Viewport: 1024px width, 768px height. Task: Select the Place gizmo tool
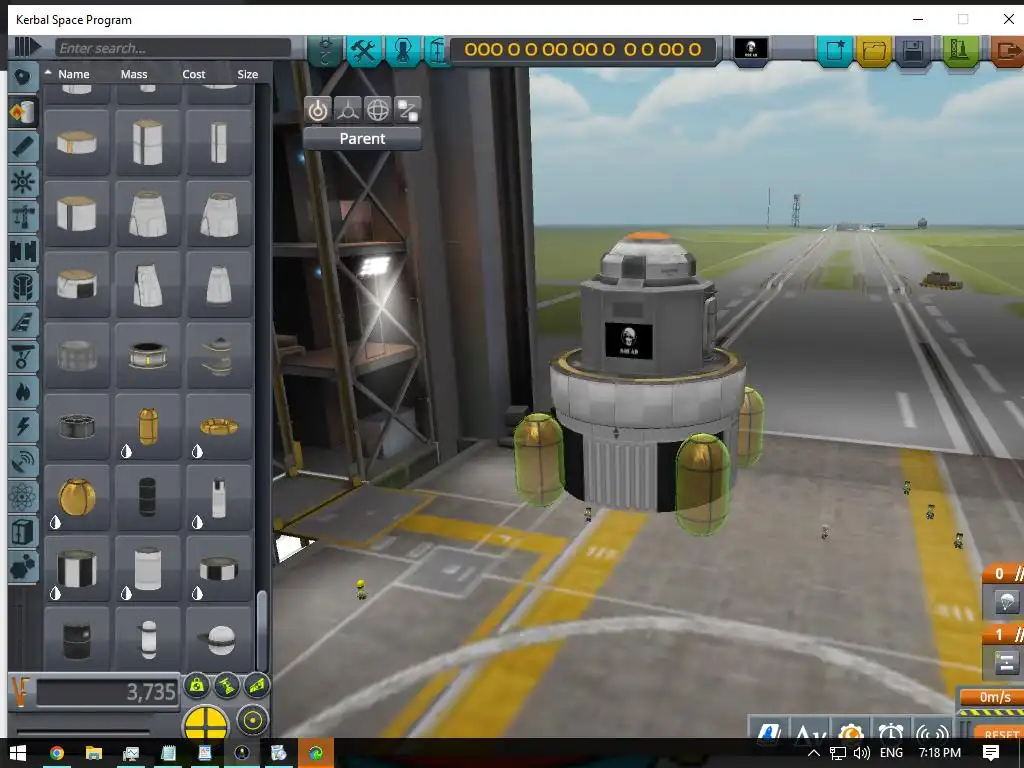318,110
